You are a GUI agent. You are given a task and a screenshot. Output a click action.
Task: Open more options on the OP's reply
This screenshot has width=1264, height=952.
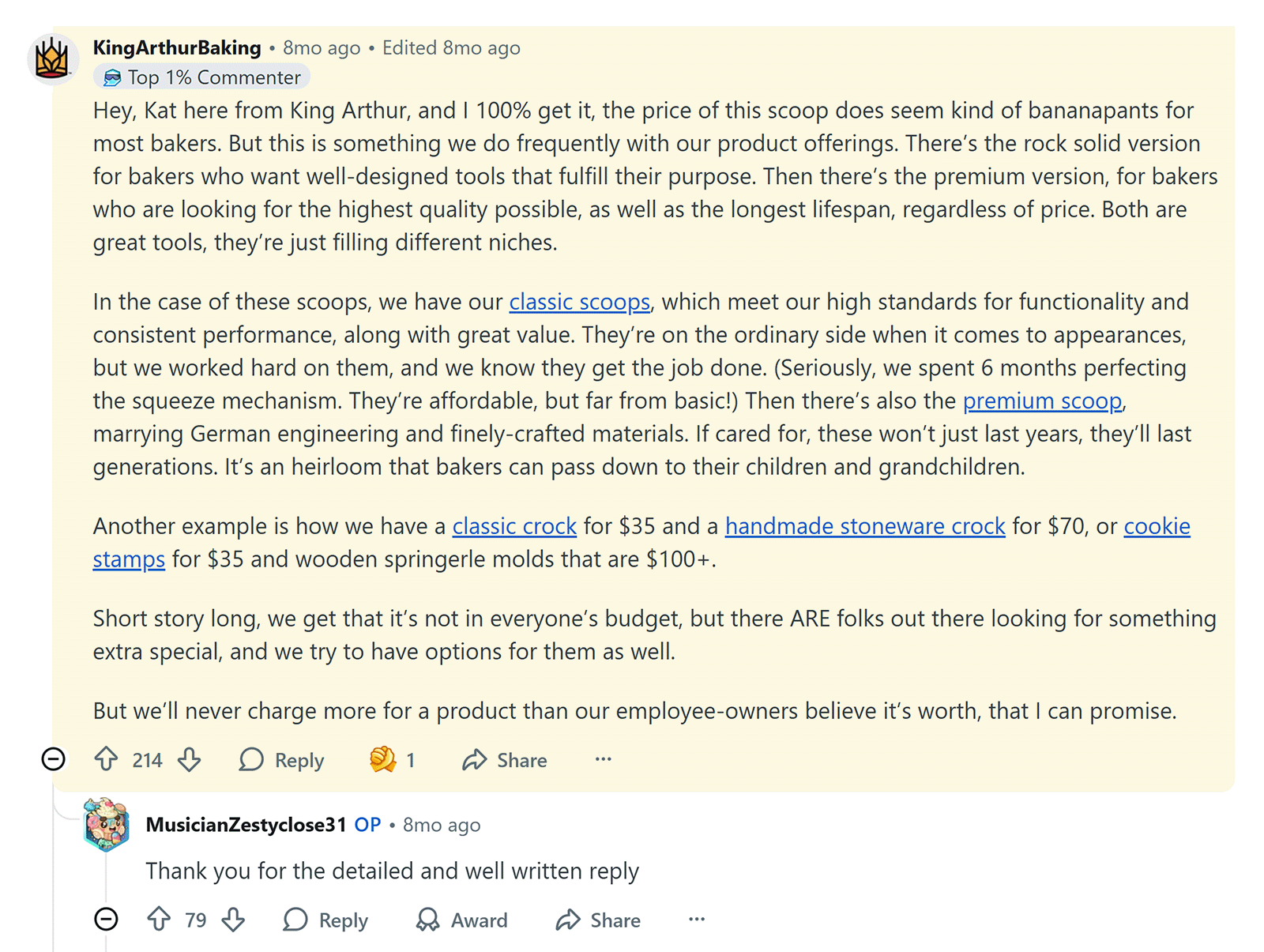[x=696, y=920]
